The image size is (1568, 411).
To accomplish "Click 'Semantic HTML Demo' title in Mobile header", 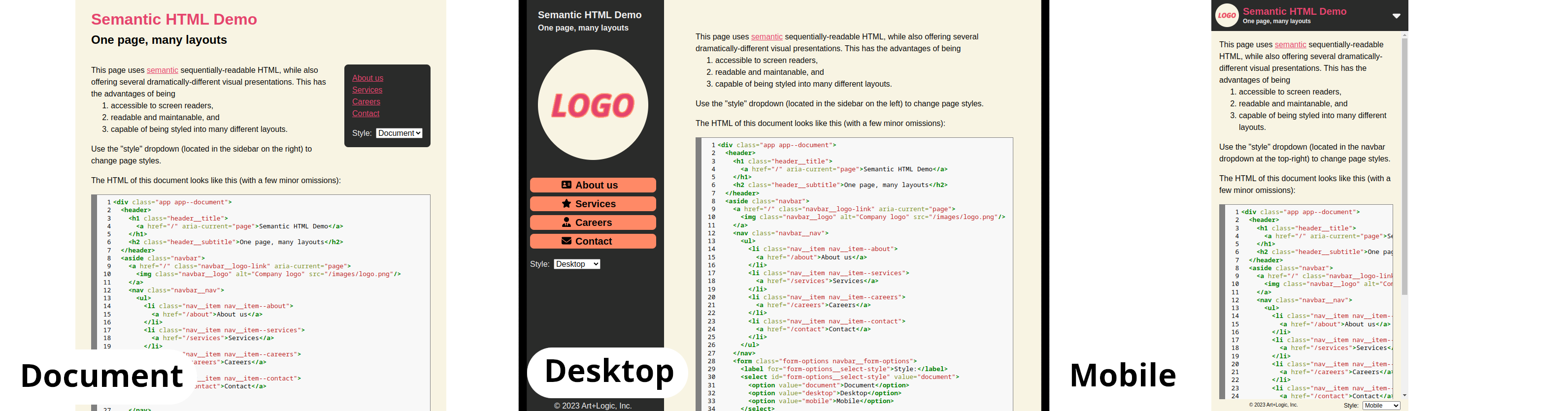I will click(x=1294, y=11).
